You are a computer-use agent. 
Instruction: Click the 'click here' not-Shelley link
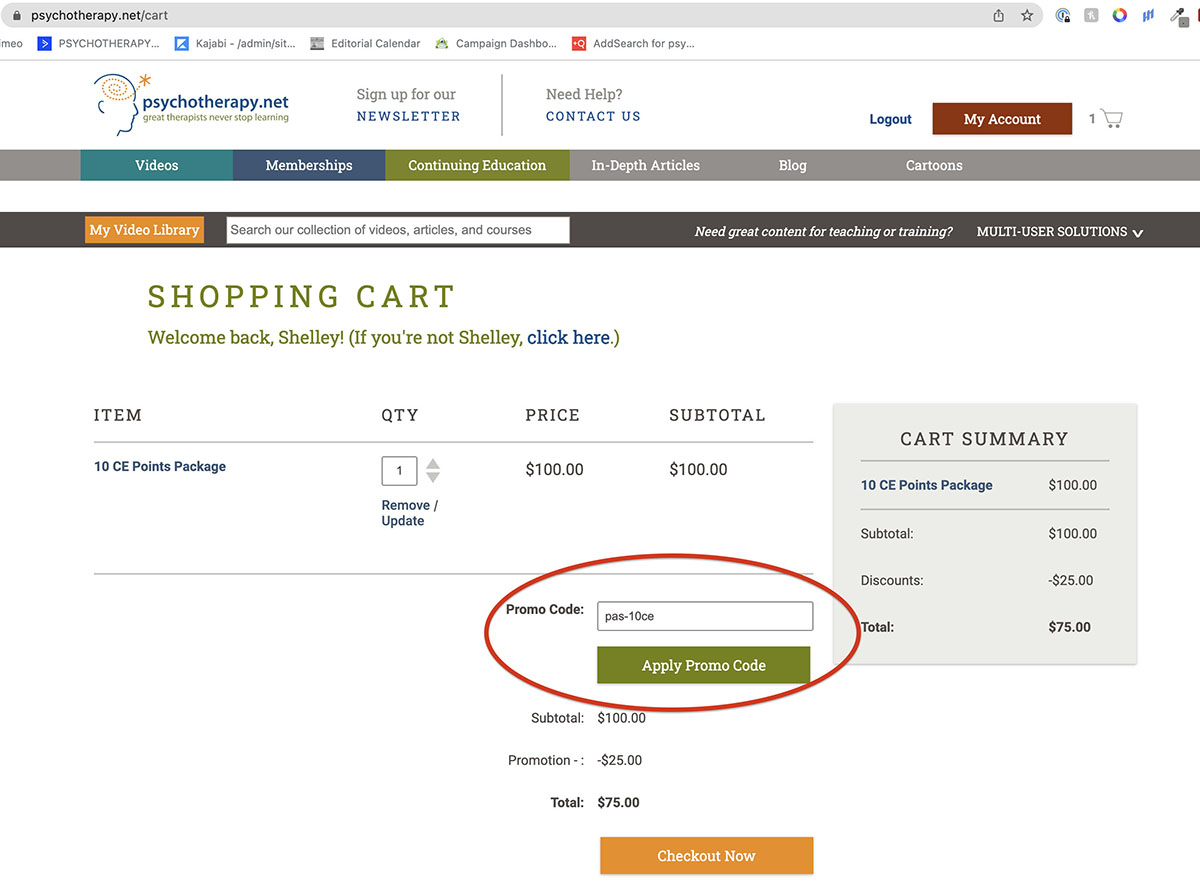(568, 338)
